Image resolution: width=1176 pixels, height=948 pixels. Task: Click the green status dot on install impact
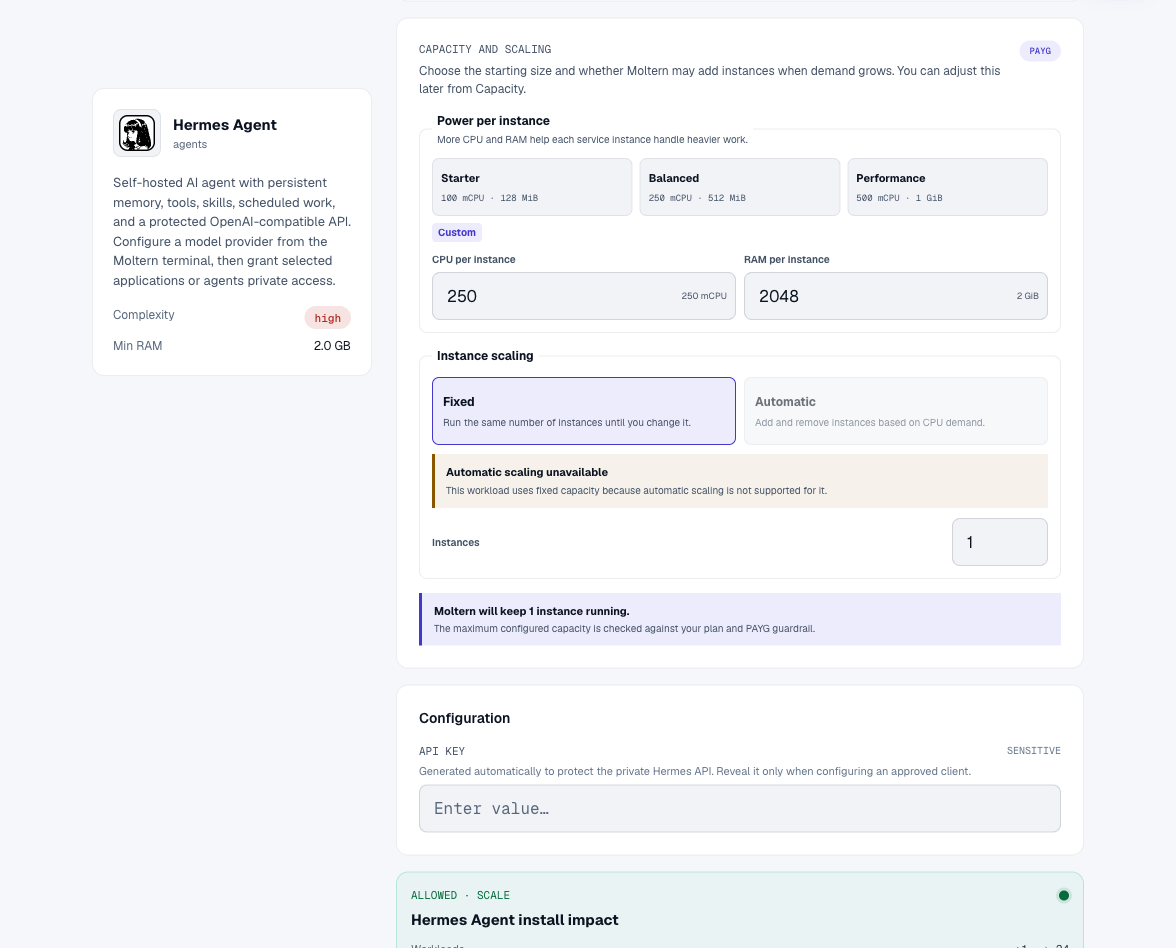click(1064, 896)
